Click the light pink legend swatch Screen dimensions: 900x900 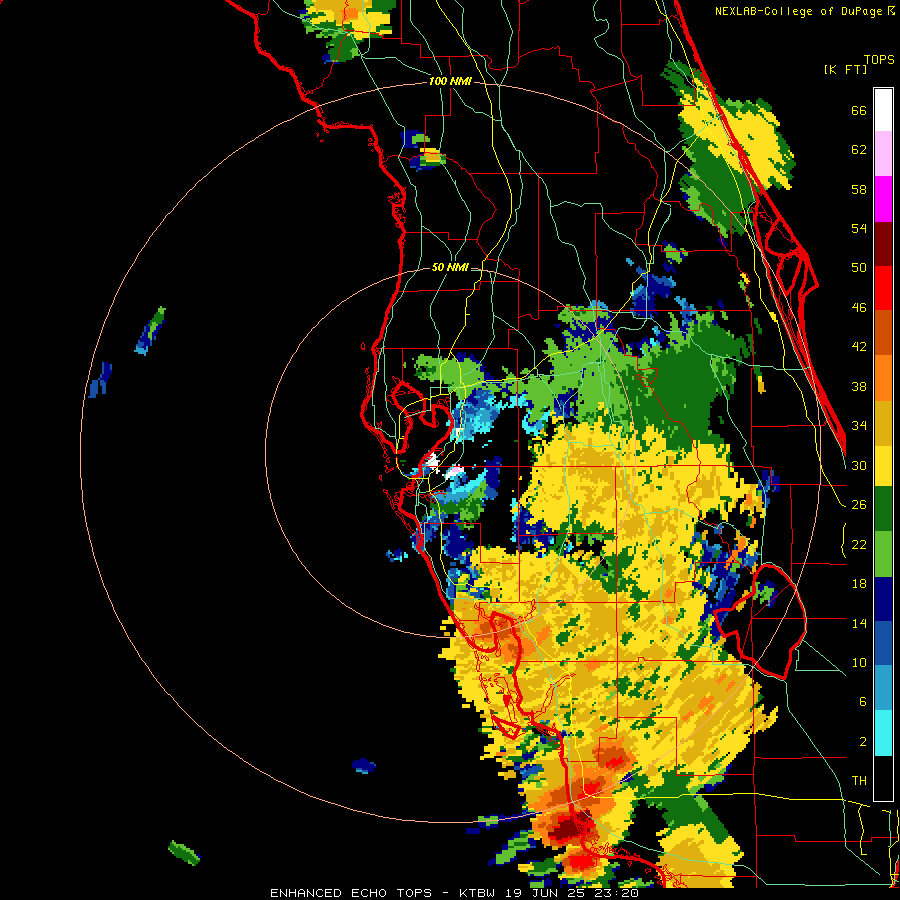coord(883,153)
